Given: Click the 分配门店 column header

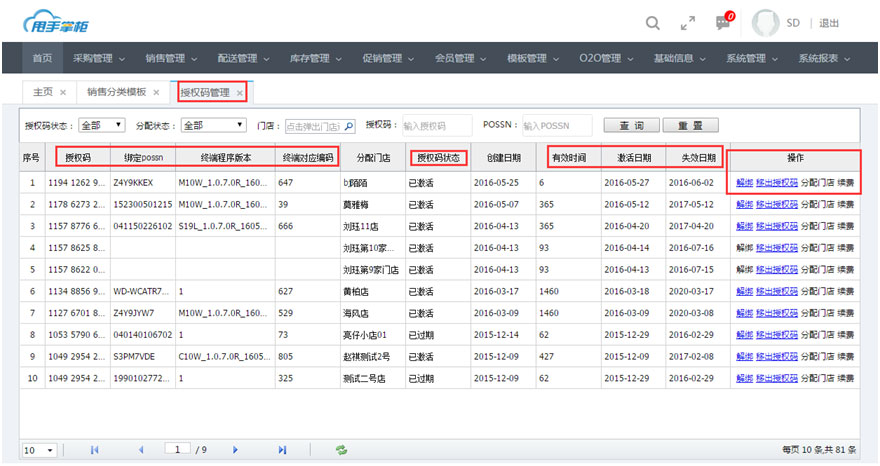Looking at the screenshot, I should coord(373,158).
